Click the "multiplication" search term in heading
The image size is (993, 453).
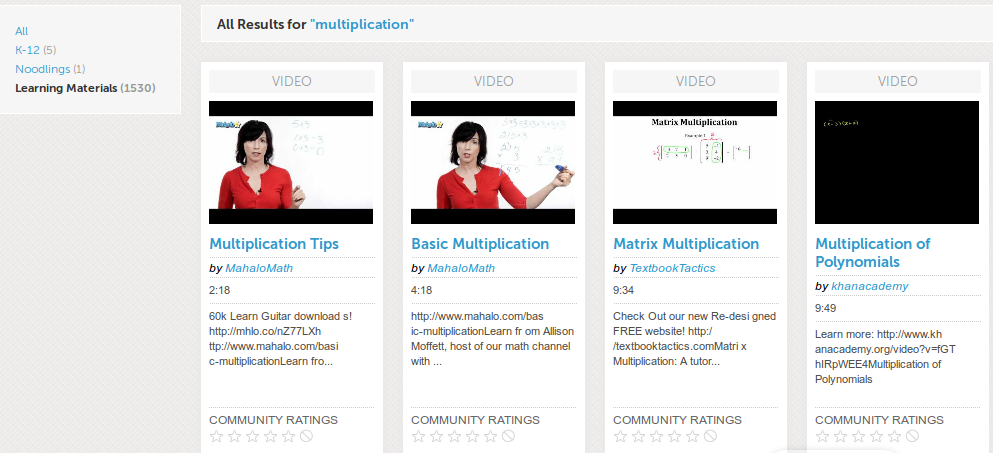pyautogui.click(x=362, y=24)
